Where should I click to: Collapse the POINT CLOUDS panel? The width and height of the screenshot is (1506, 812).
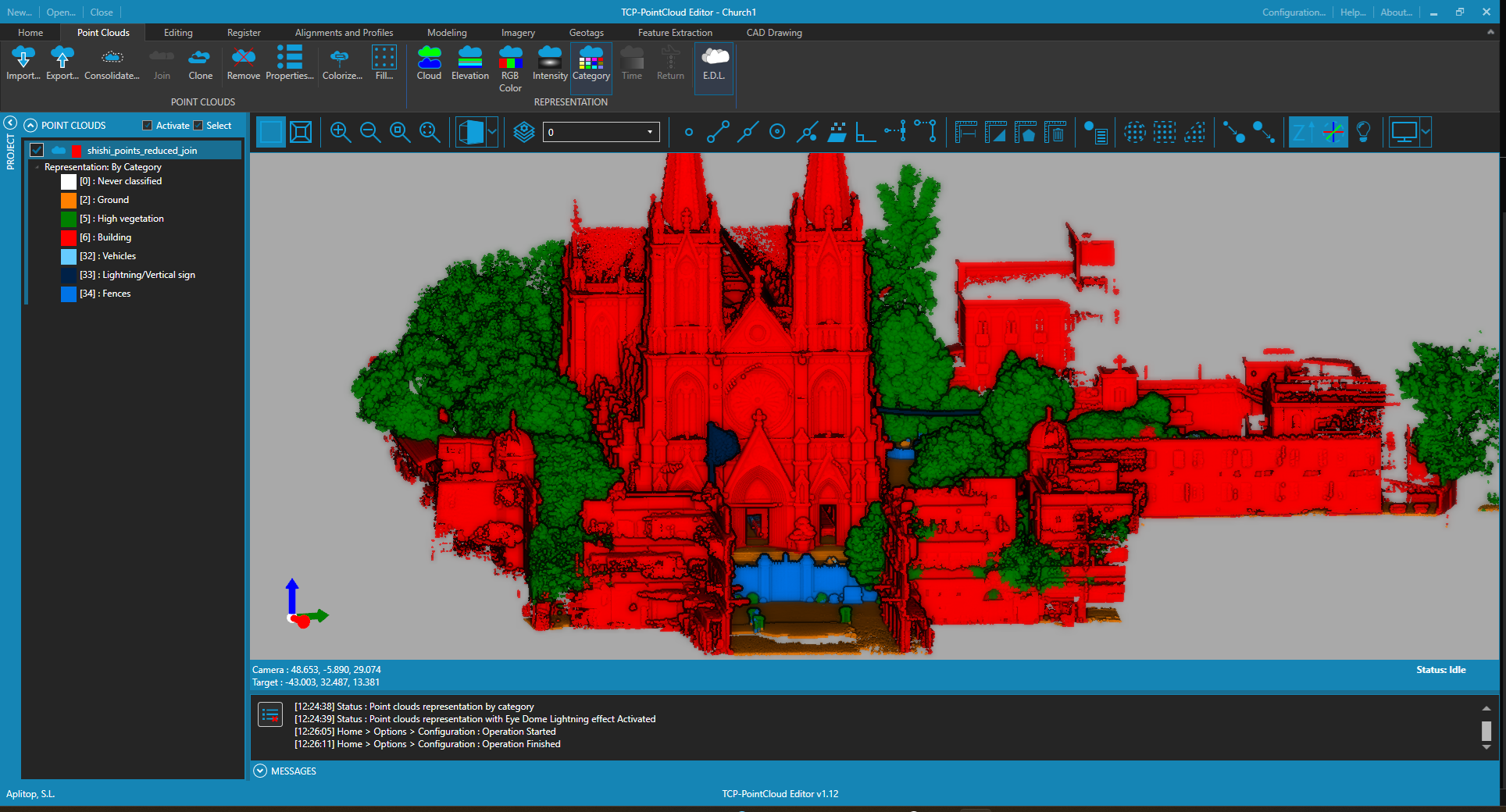[x=30, y=126]
